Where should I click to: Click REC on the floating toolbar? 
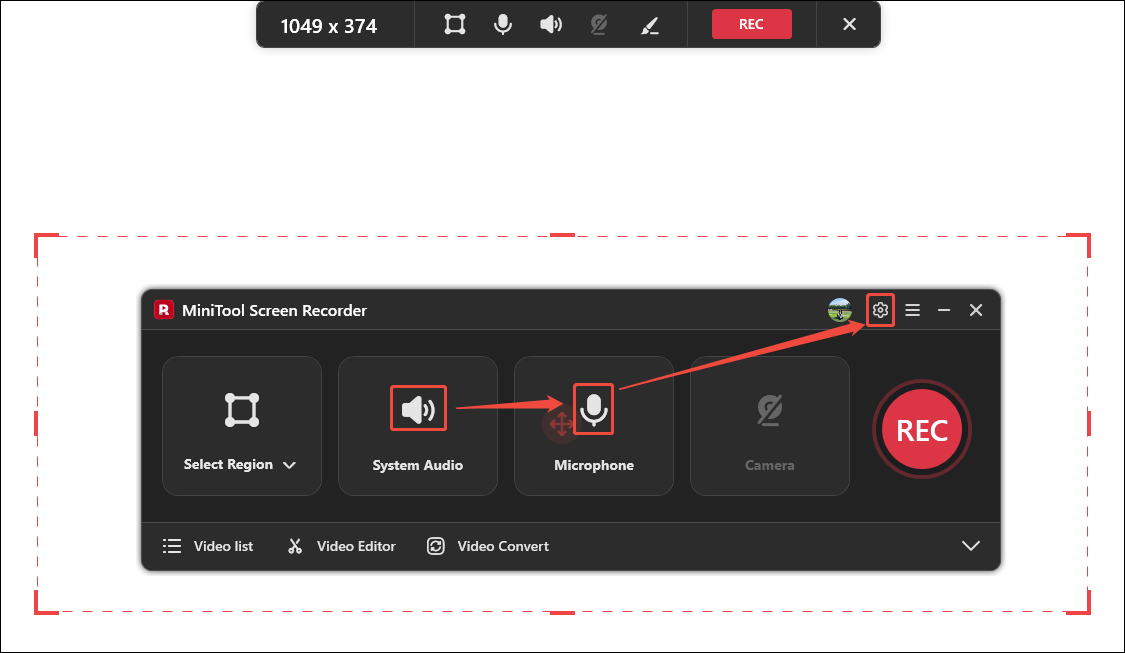(x=751, y=24)
